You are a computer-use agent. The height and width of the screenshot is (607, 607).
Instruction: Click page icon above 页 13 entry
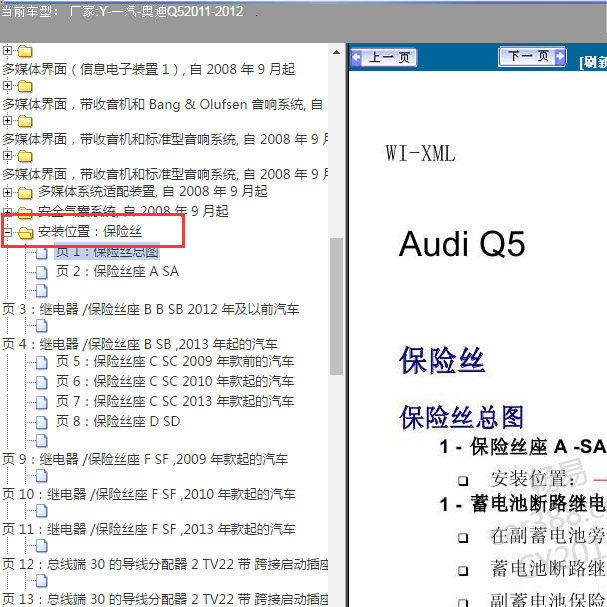(x=42, y=581)
